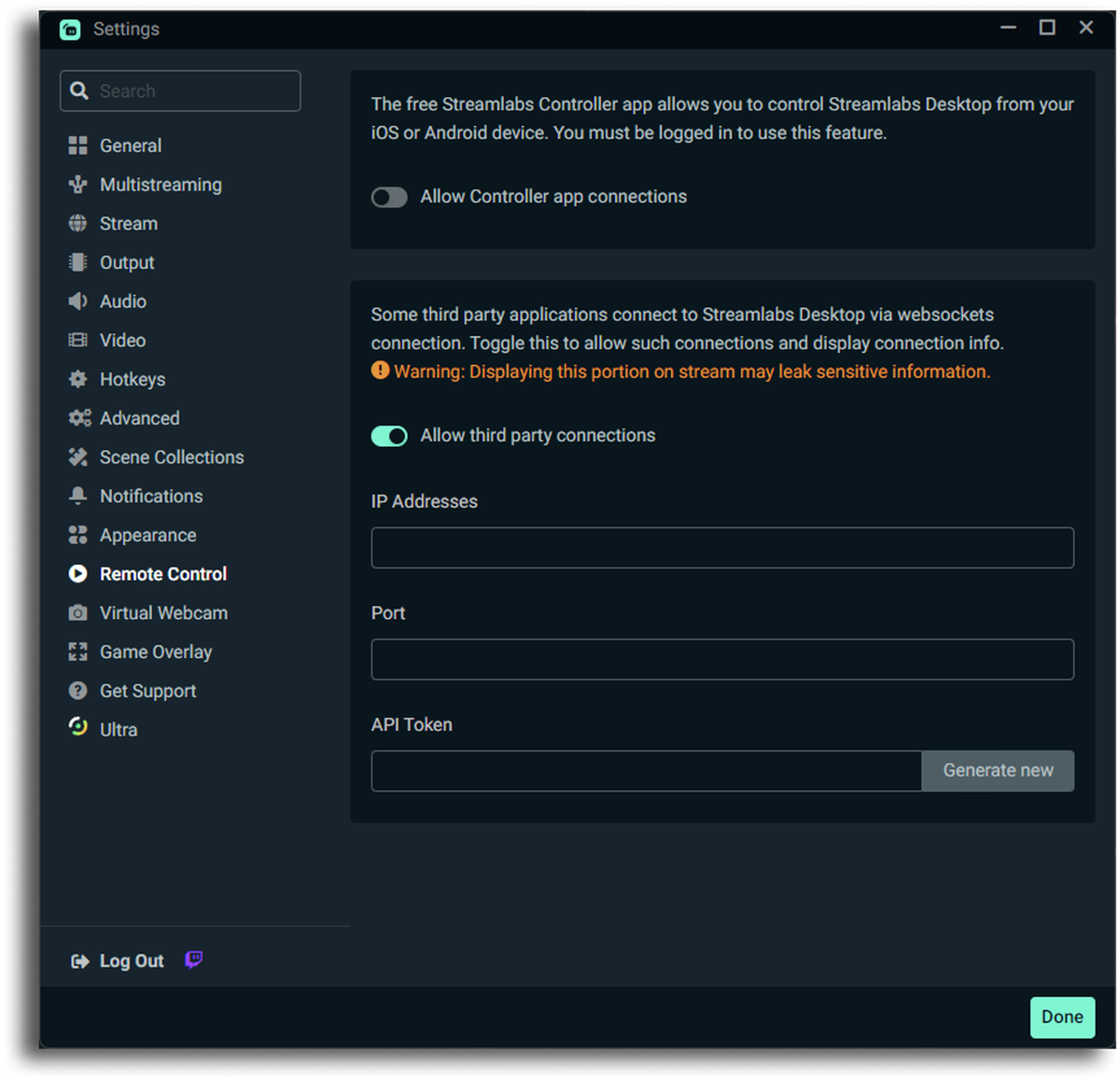Open Game Overlay settings
The height and width of the screenshot is (1080, 1120).
(x=156, y=652)
